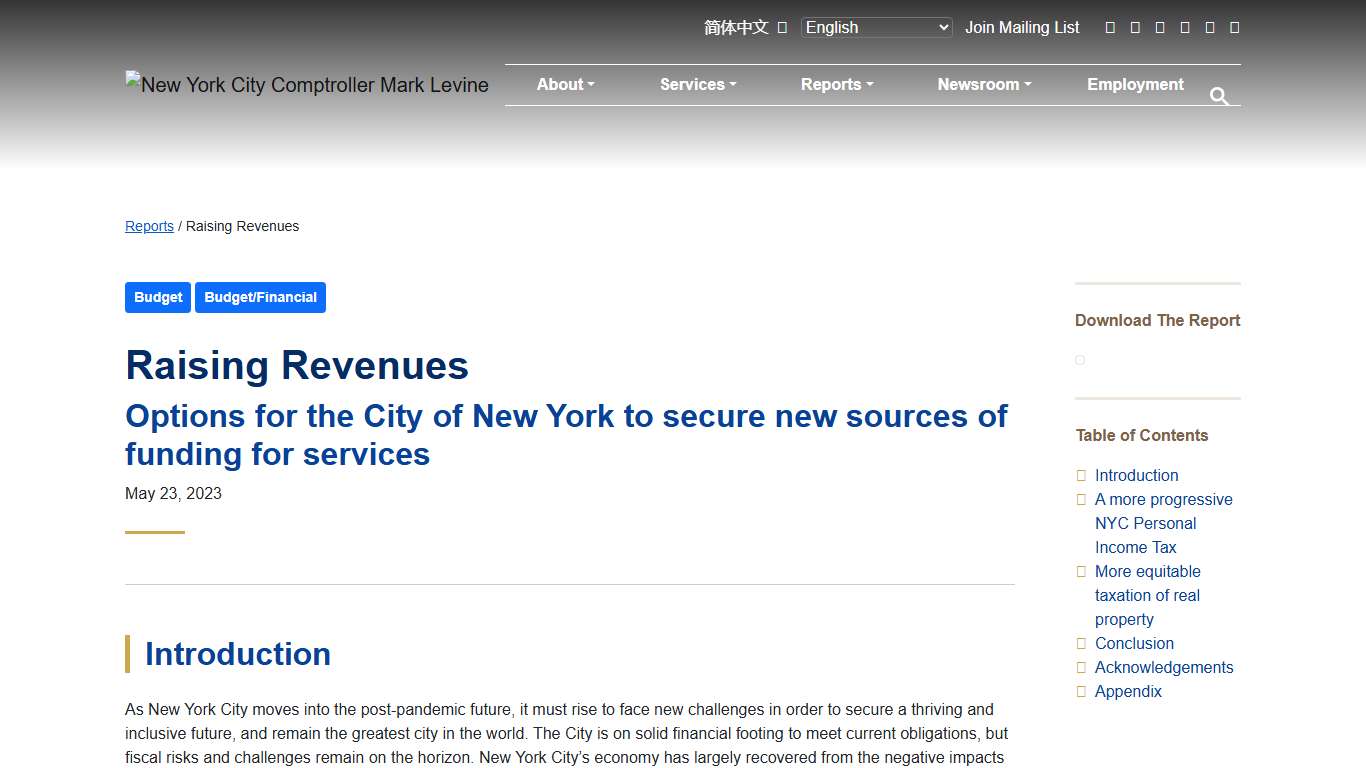Select the Budget/Financial category label
The width and height of the screenshot is (1366, 768).
260,297
